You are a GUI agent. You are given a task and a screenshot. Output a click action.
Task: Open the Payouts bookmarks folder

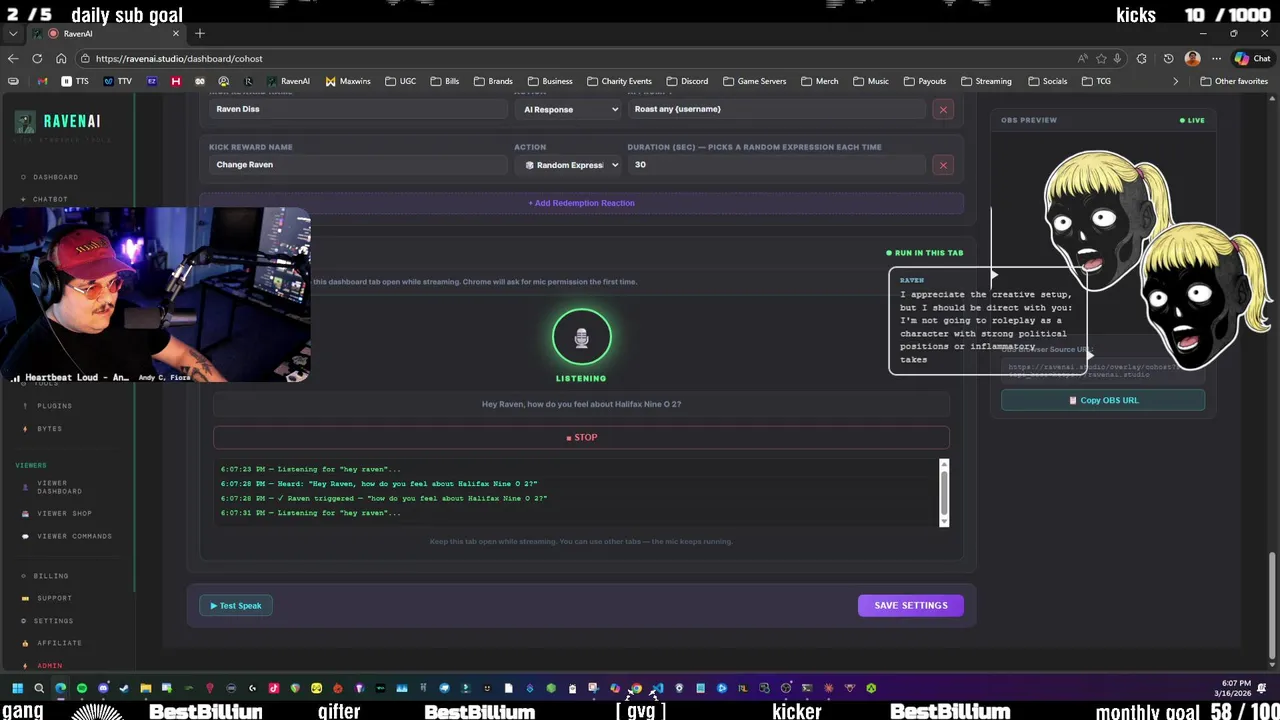pyautogui.click(x=924, y=81)
